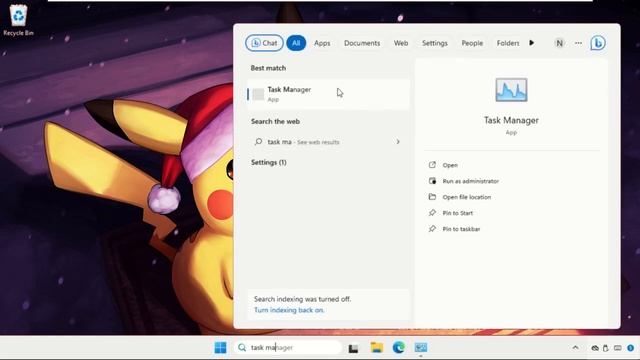Click the shield icon beside Run as administrator
This screenshot has height=360, width=640.
(432, 181)
